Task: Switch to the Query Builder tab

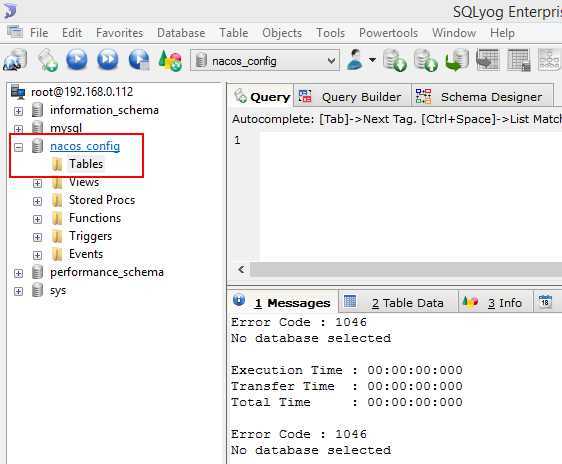Action: coord(352,96)
